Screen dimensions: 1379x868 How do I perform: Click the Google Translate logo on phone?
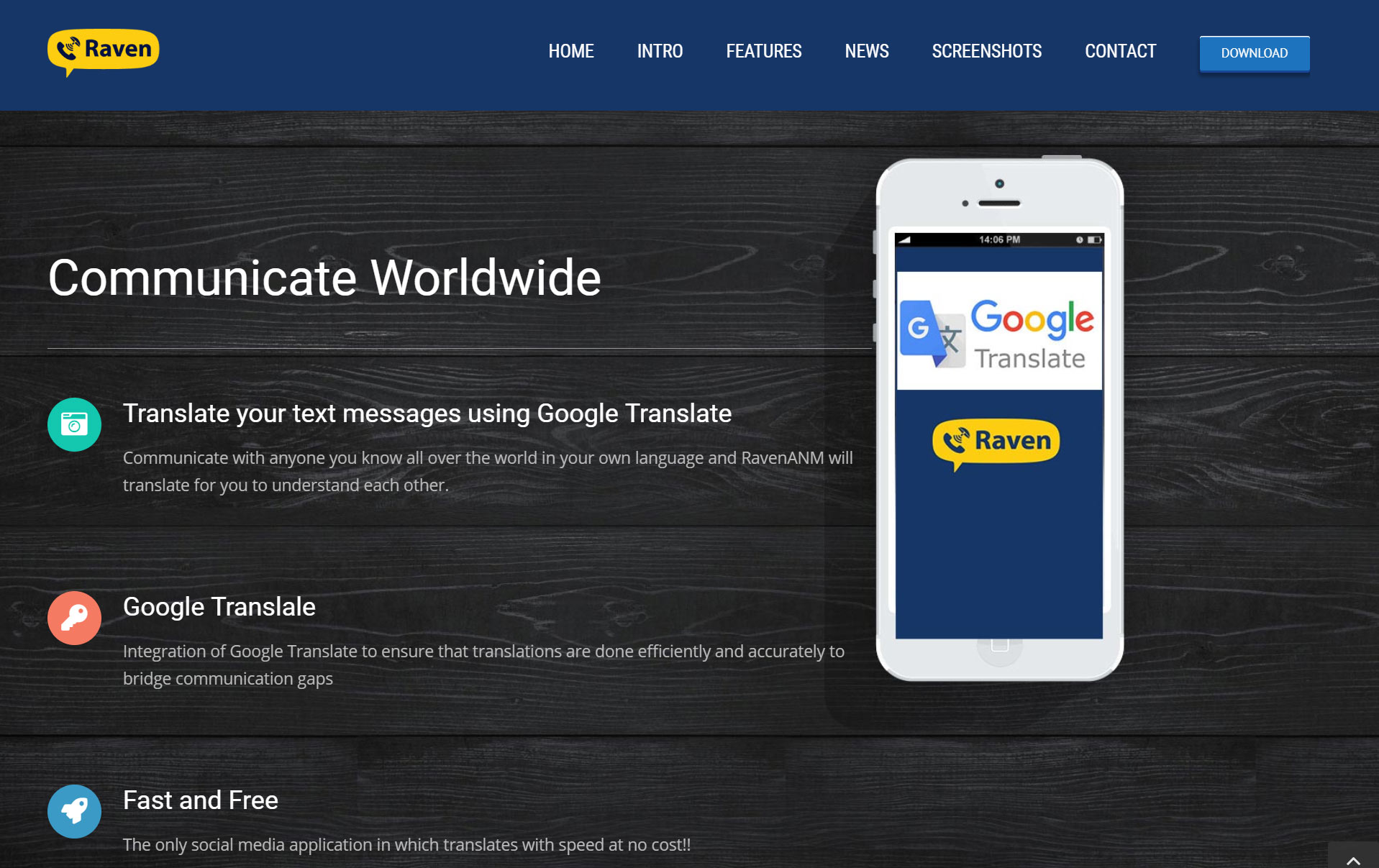coord(998,332)
